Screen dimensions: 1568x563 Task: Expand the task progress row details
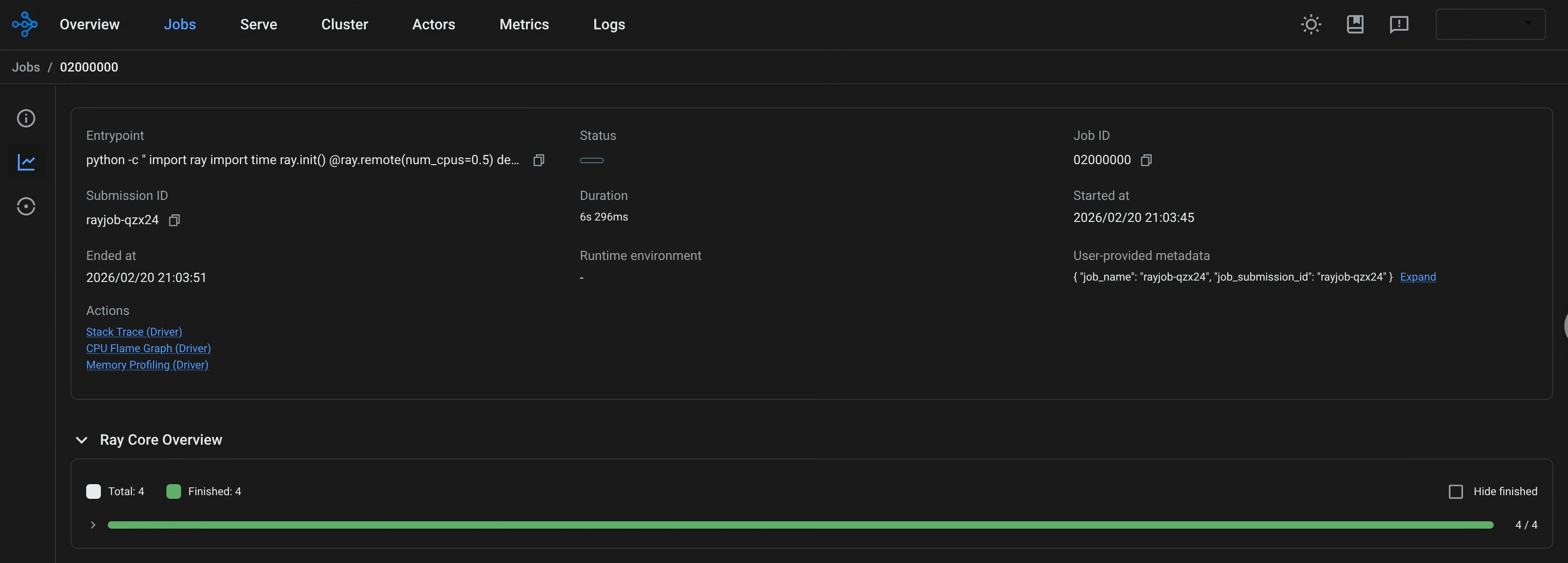(x=93, y=524)
